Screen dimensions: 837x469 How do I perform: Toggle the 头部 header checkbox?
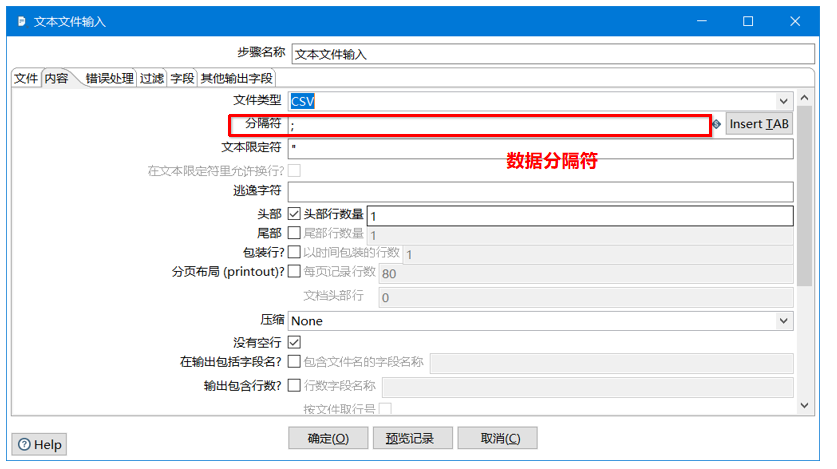pyautogui.click(x=294, y=214)
